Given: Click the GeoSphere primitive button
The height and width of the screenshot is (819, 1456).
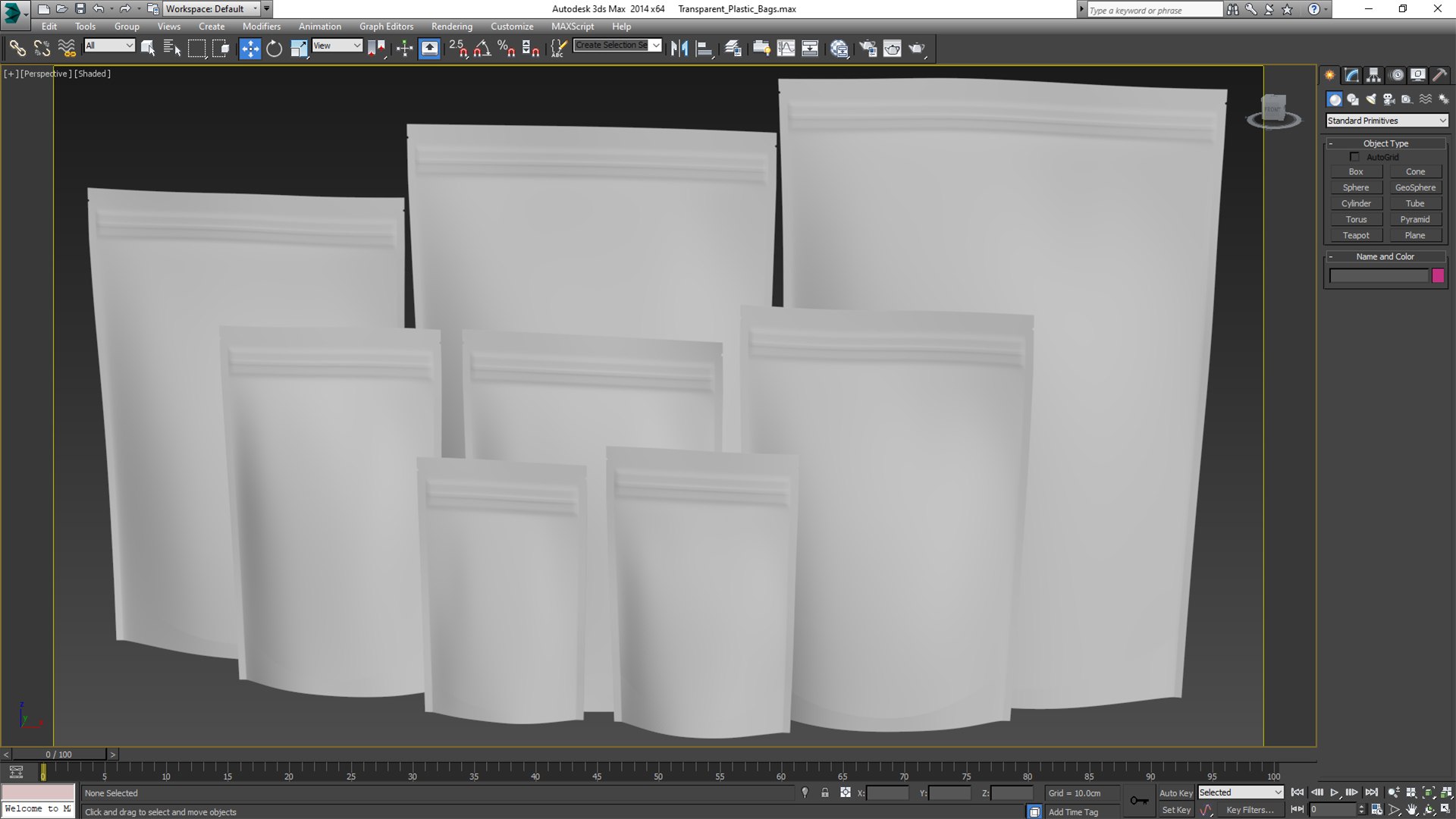Looking at the screenshot, I should click(x=1415, y=188).
